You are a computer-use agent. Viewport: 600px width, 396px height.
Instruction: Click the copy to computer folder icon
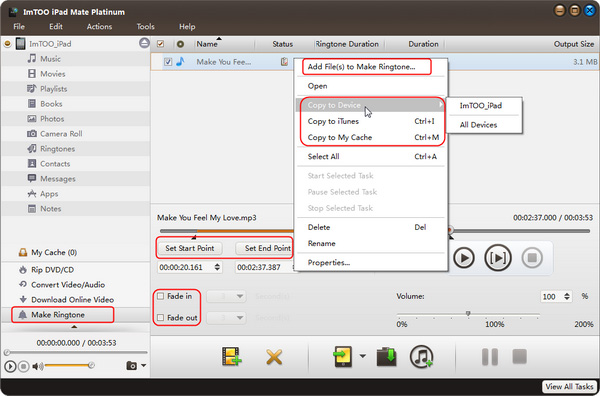(x=386, y=357)
